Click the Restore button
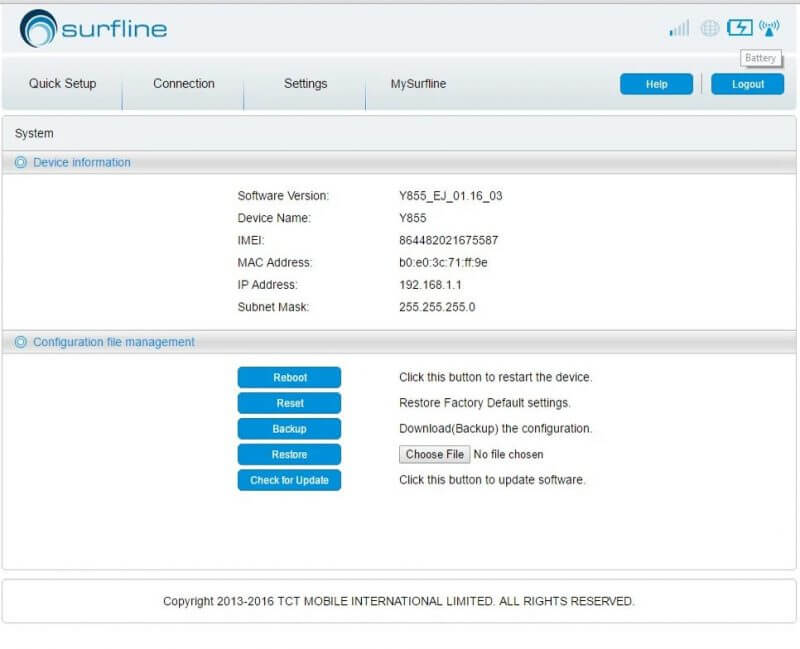Screen dimensions: 800x649 (289, 454)
